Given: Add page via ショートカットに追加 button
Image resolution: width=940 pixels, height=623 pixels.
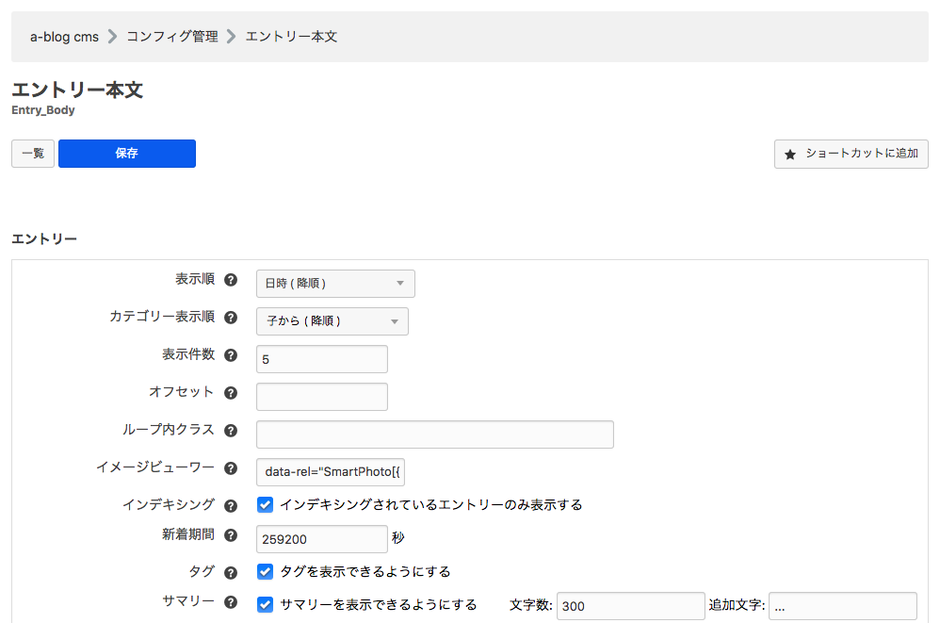Looking at the screenshot, I should pos(851,154).
